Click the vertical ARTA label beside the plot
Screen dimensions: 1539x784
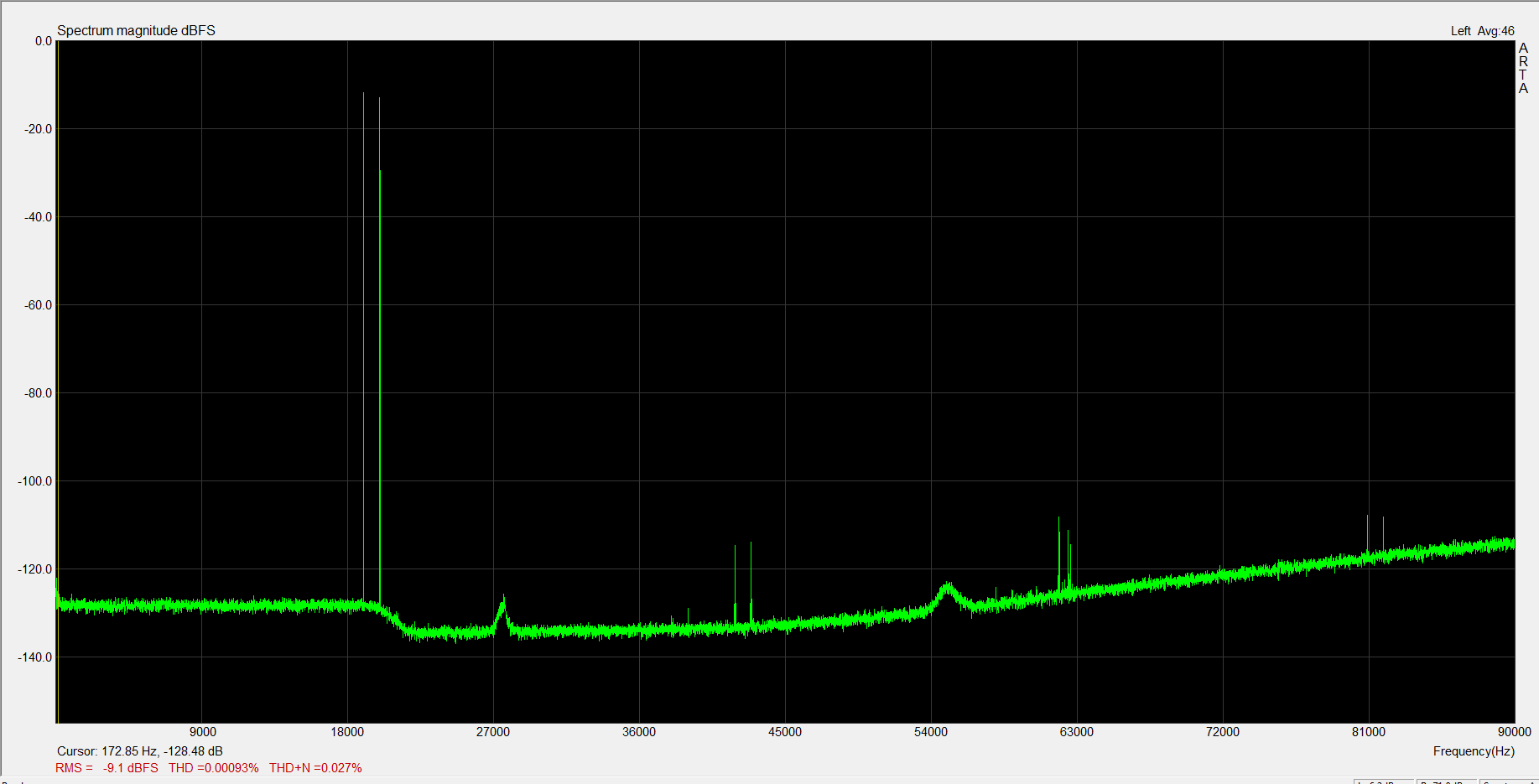click(1523, 68)
